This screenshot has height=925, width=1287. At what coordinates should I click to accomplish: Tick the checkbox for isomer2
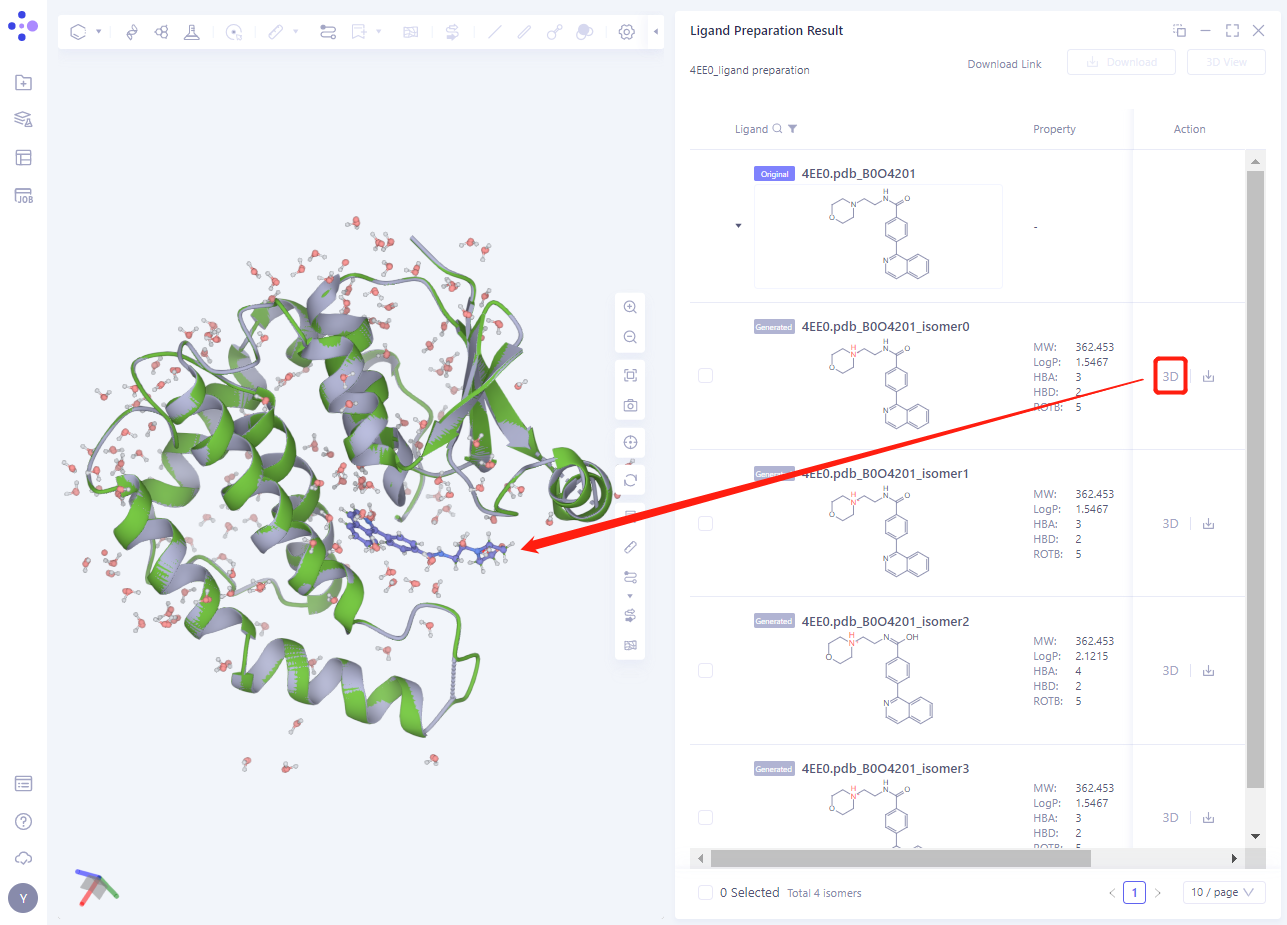pyautogui.click(x=706, y=670)
